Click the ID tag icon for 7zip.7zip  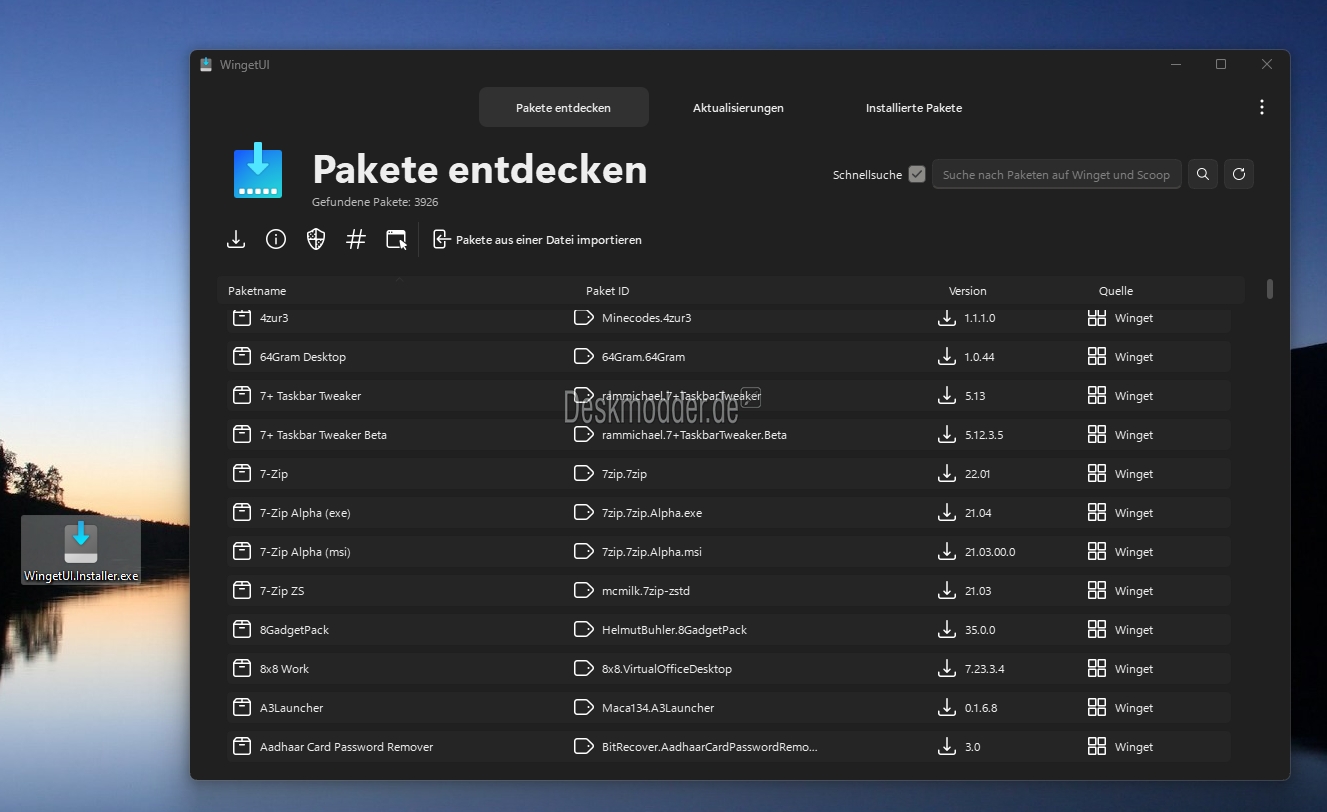tap(584, 473)
